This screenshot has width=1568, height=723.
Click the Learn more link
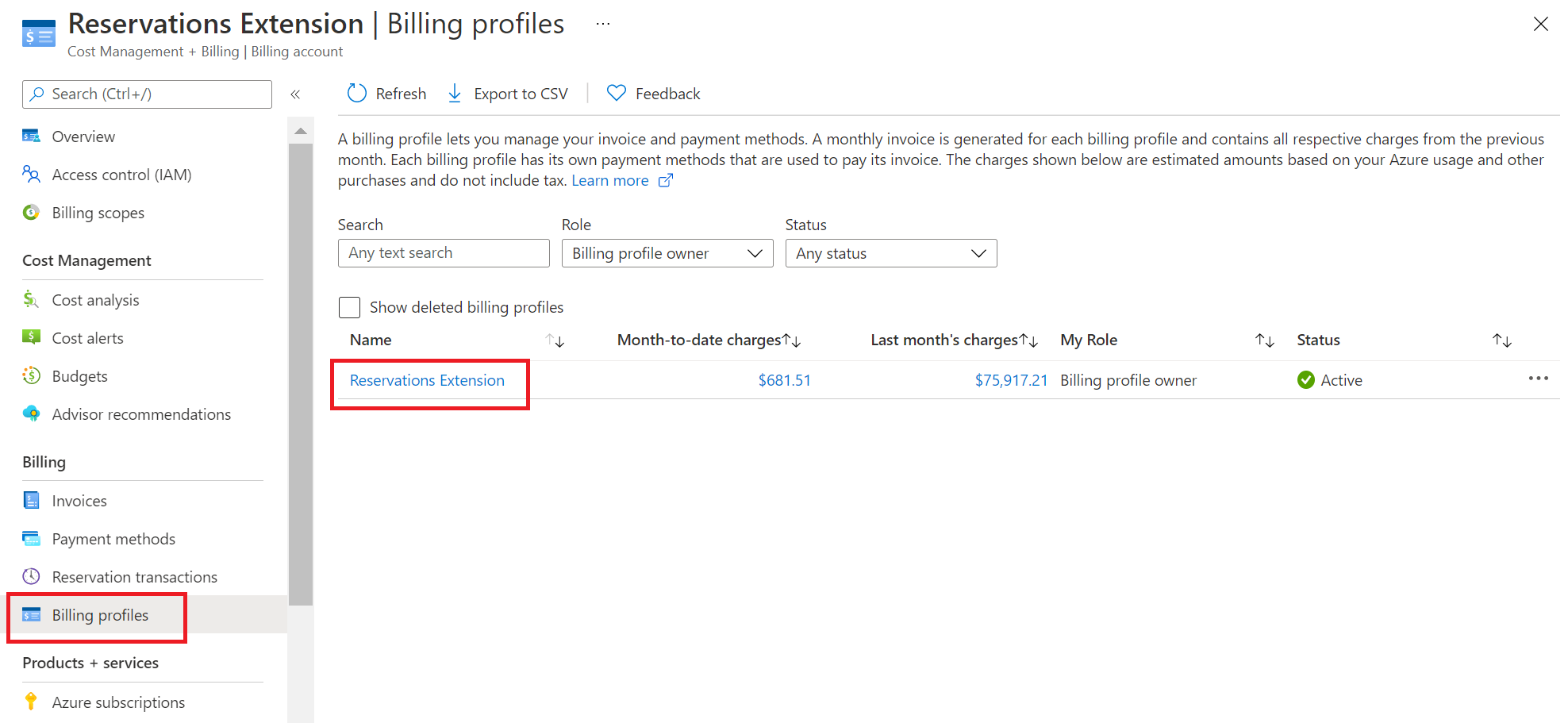pos(609,181)
